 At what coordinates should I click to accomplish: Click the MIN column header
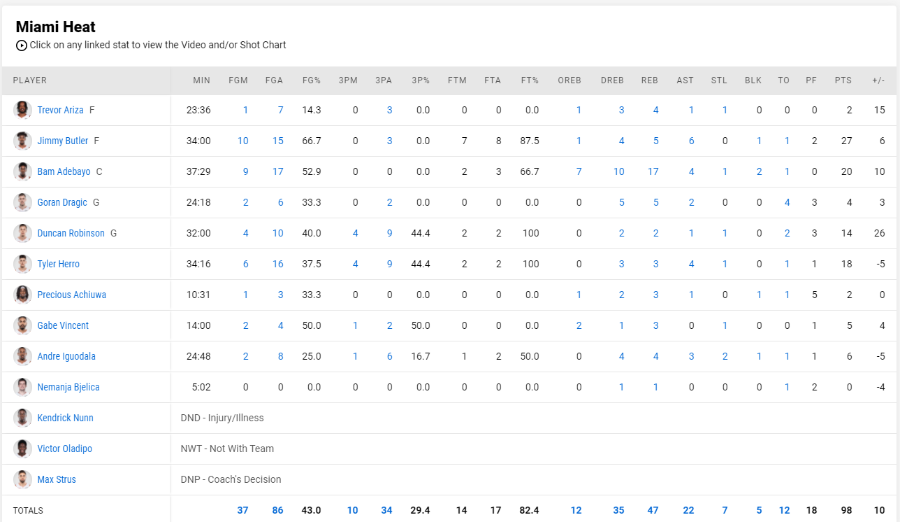(x=201, y=80)
